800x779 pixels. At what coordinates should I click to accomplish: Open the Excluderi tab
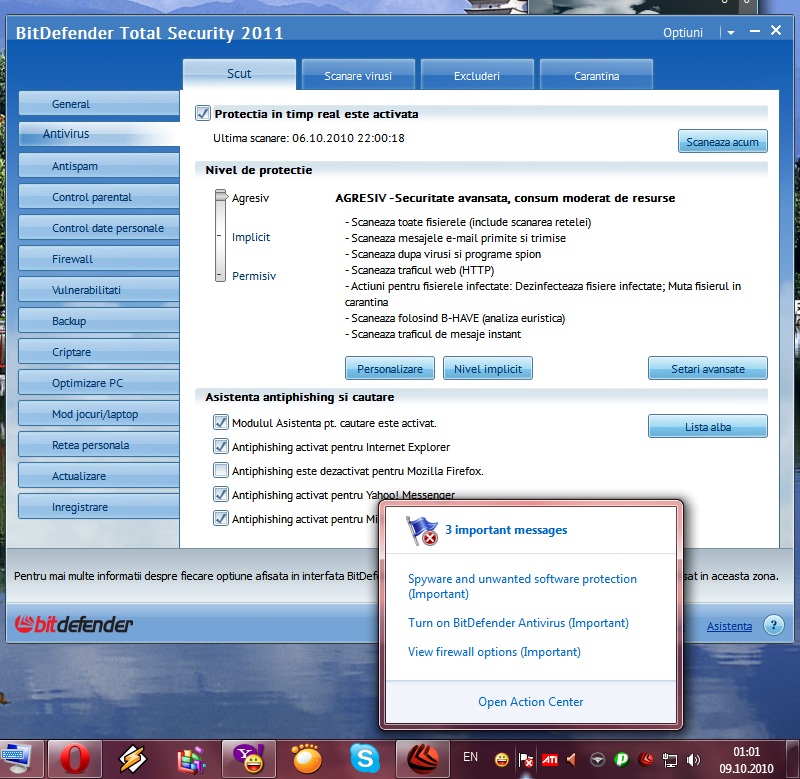(477, 76)
